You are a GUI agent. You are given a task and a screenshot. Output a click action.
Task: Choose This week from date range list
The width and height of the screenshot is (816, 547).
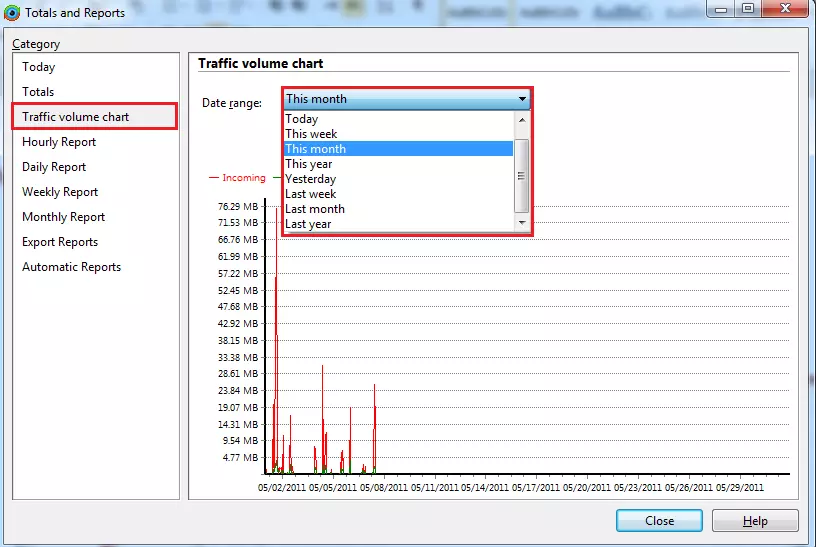(x=399, y=134)
